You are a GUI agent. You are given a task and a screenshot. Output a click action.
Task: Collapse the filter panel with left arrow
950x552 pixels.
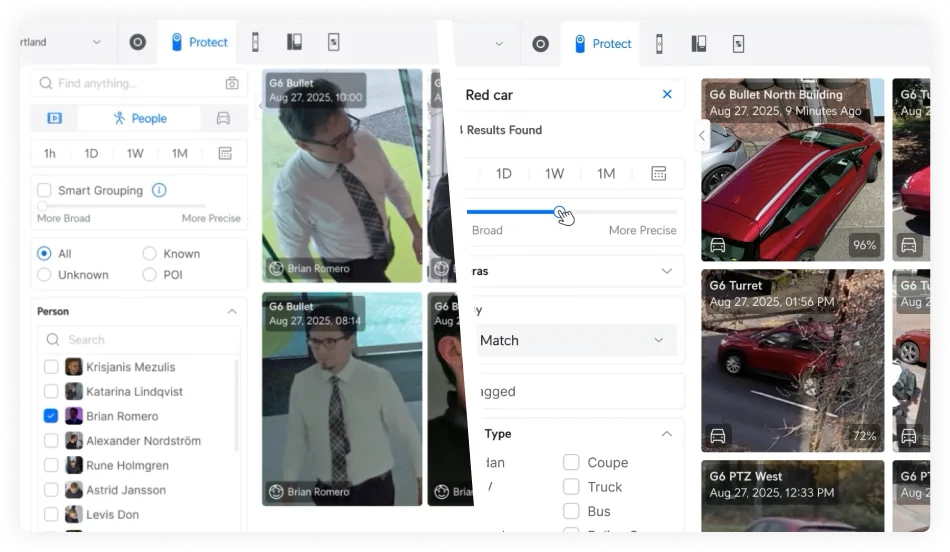pyautogui.click(x=702, y=135)
